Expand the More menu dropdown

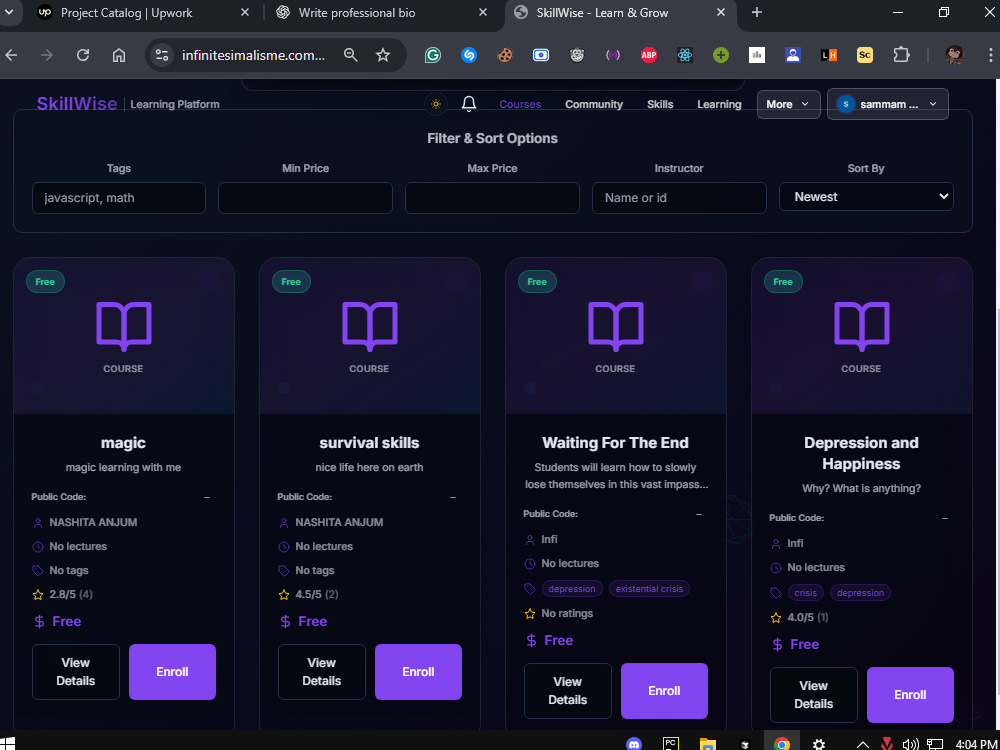(x=788, y=104)
